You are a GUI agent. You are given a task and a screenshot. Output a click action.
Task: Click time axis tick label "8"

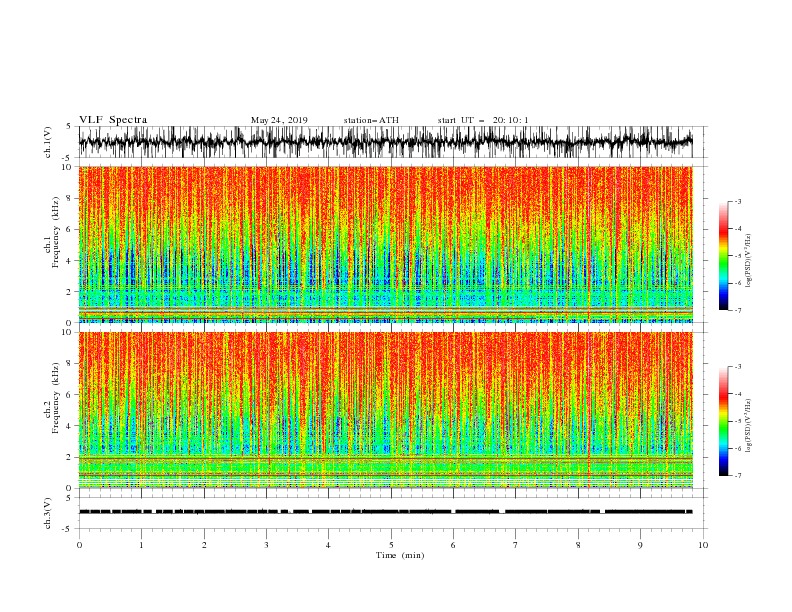[x=578, y=545]
